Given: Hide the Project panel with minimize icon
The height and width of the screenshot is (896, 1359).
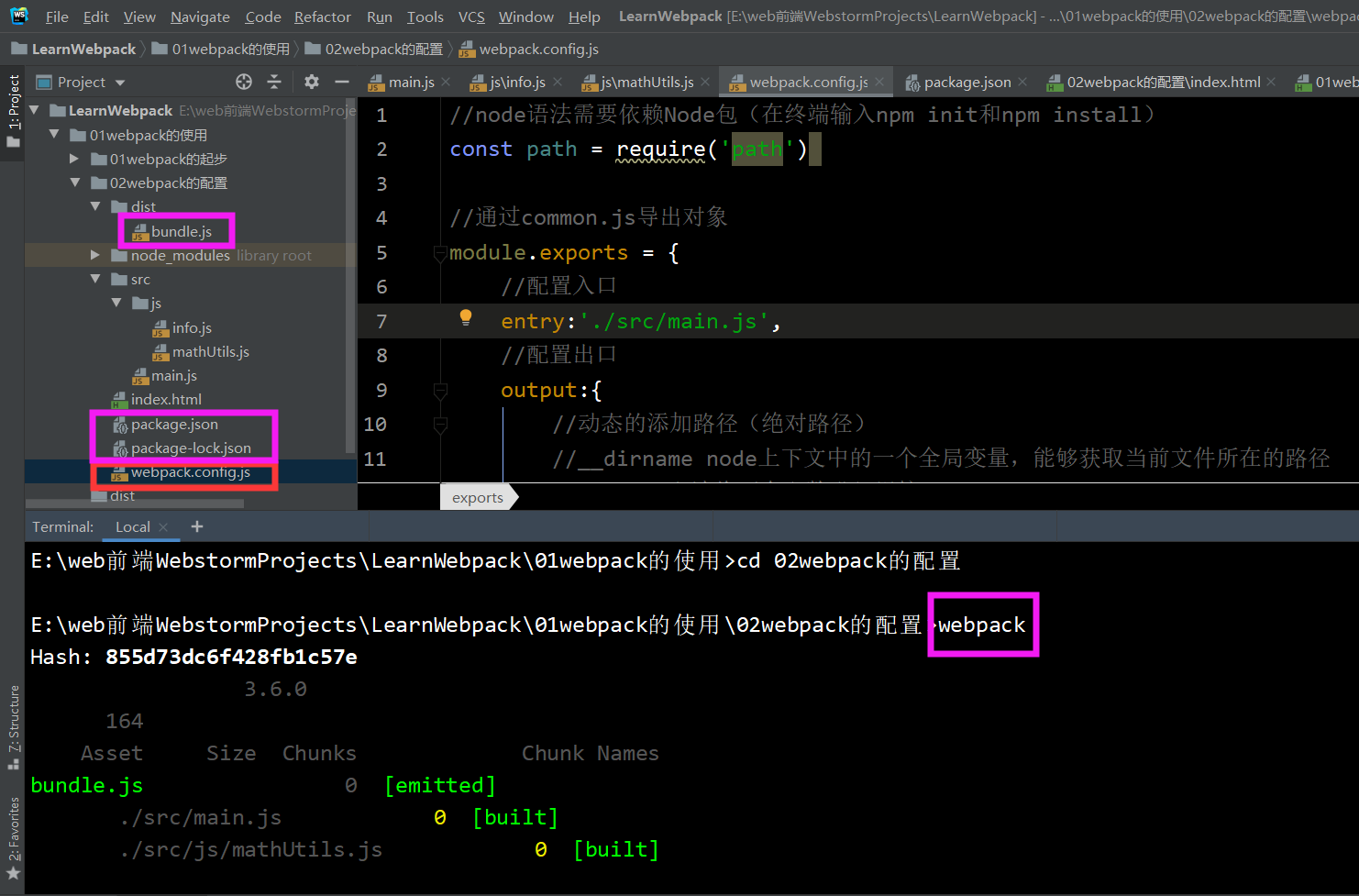Looking at the screenshot, I should tap(342, 82).
